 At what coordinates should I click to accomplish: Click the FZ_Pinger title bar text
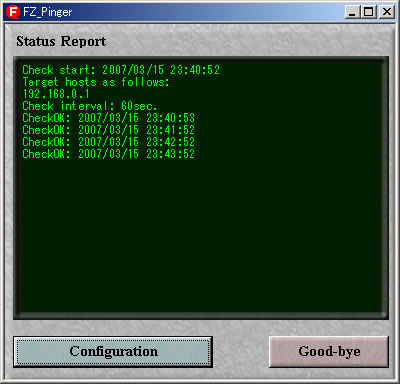(x=48, y=12)
